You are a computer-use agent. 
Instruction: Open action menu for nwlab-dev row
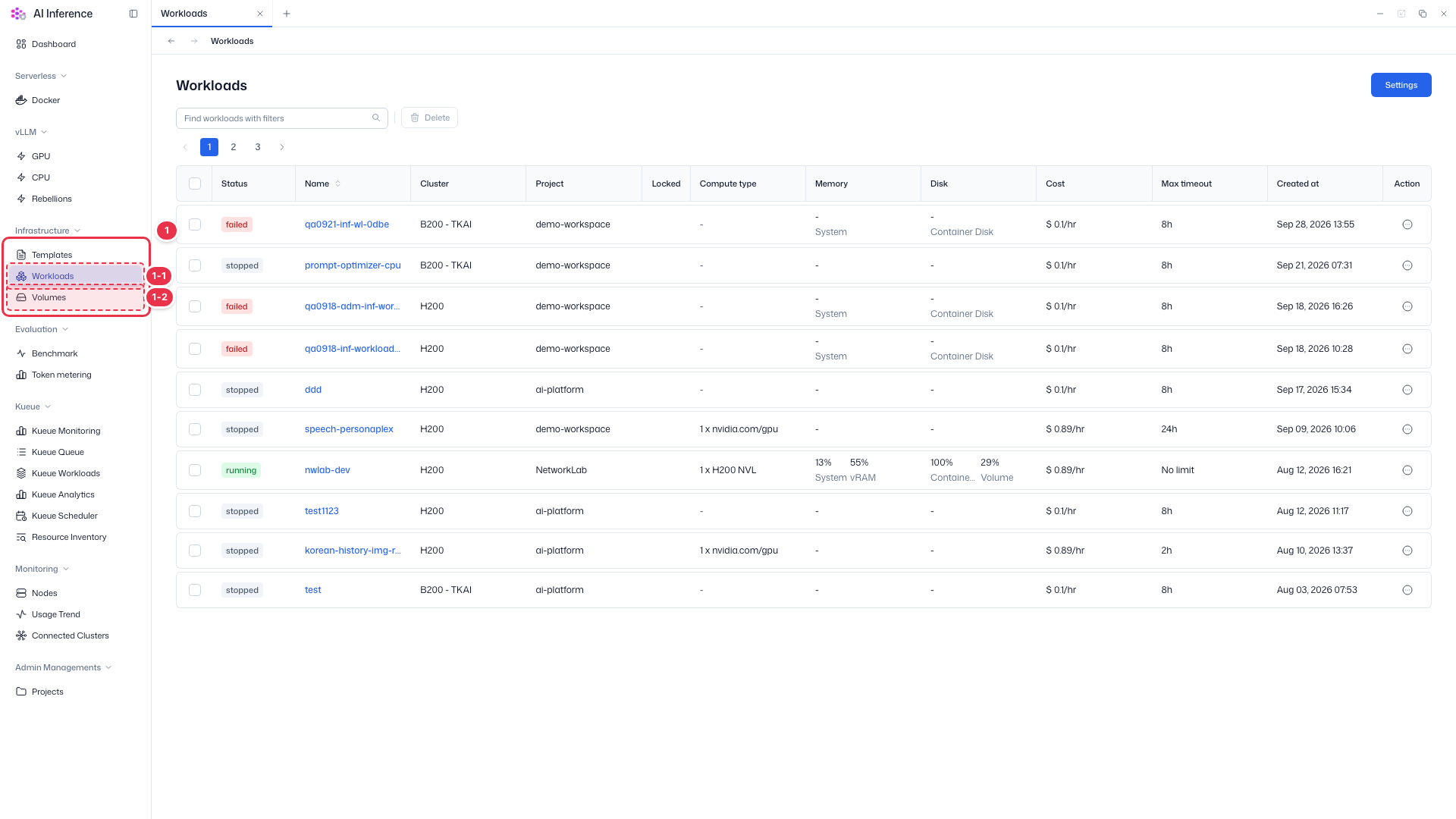pos(1407,470)
